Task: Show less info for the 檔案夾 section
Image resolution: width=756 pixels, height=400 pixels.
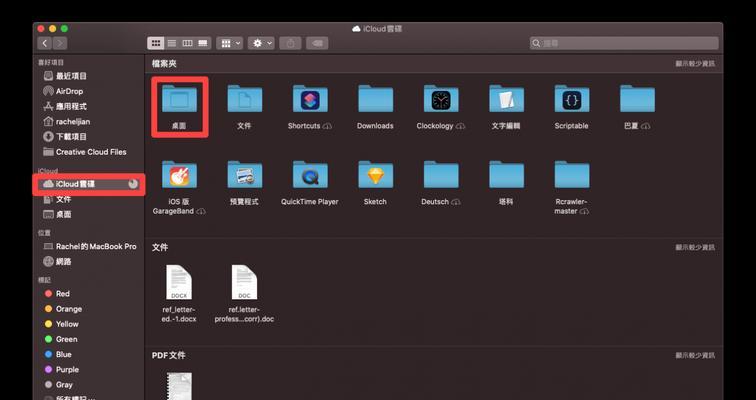Action: [x=695, y=64]
